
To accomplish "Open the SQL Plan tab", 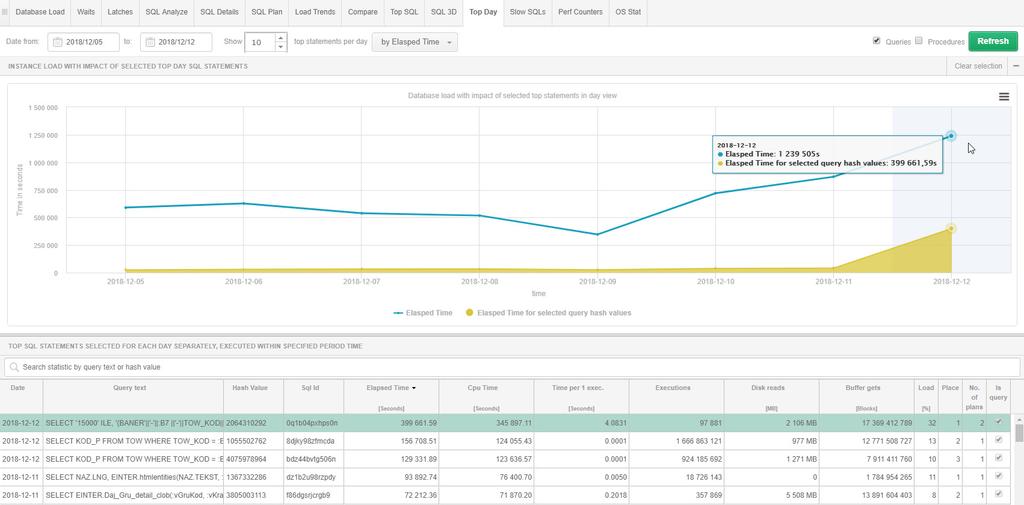I will pyautogui.click(x=266, y=12).
